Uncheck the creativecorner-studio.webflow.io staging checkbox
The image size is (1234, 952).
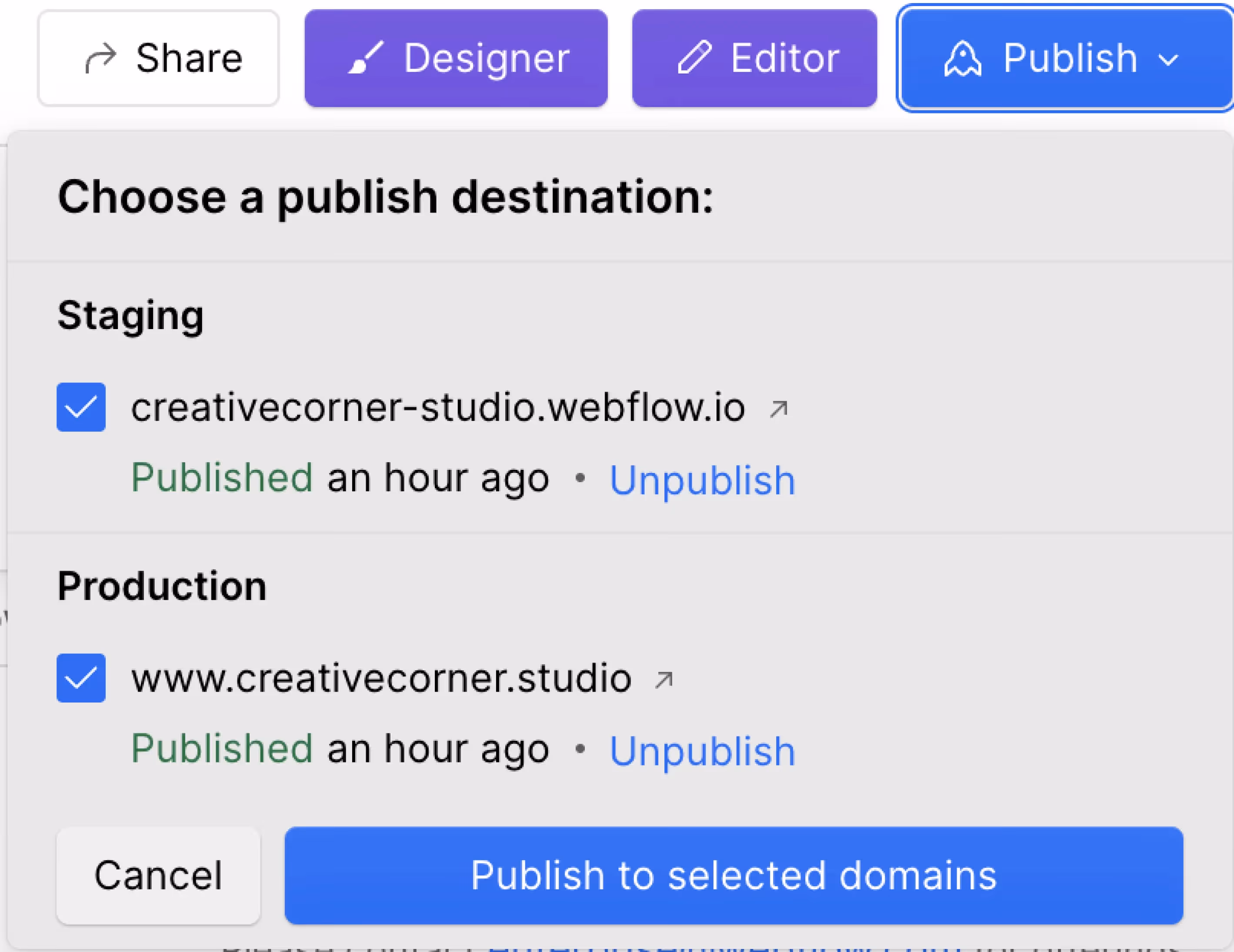(81, 407)
